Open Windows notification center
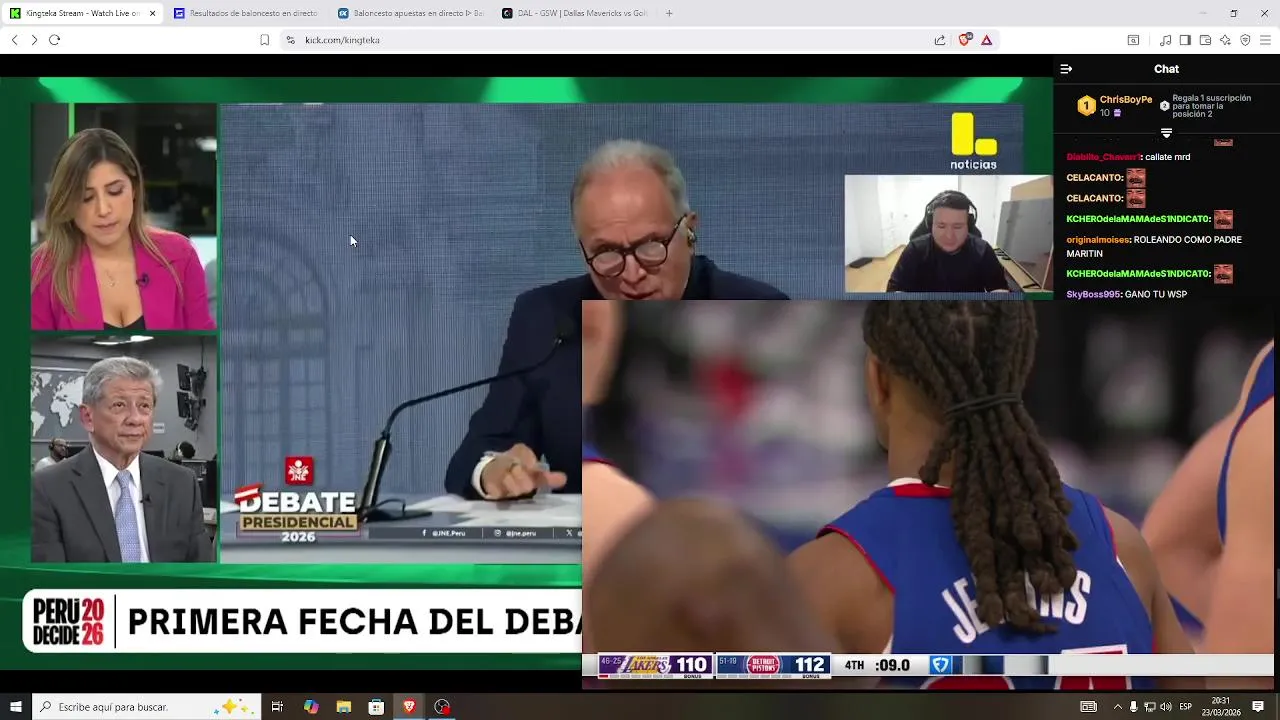This screenshot has width=1280, height=720. 1258,707
